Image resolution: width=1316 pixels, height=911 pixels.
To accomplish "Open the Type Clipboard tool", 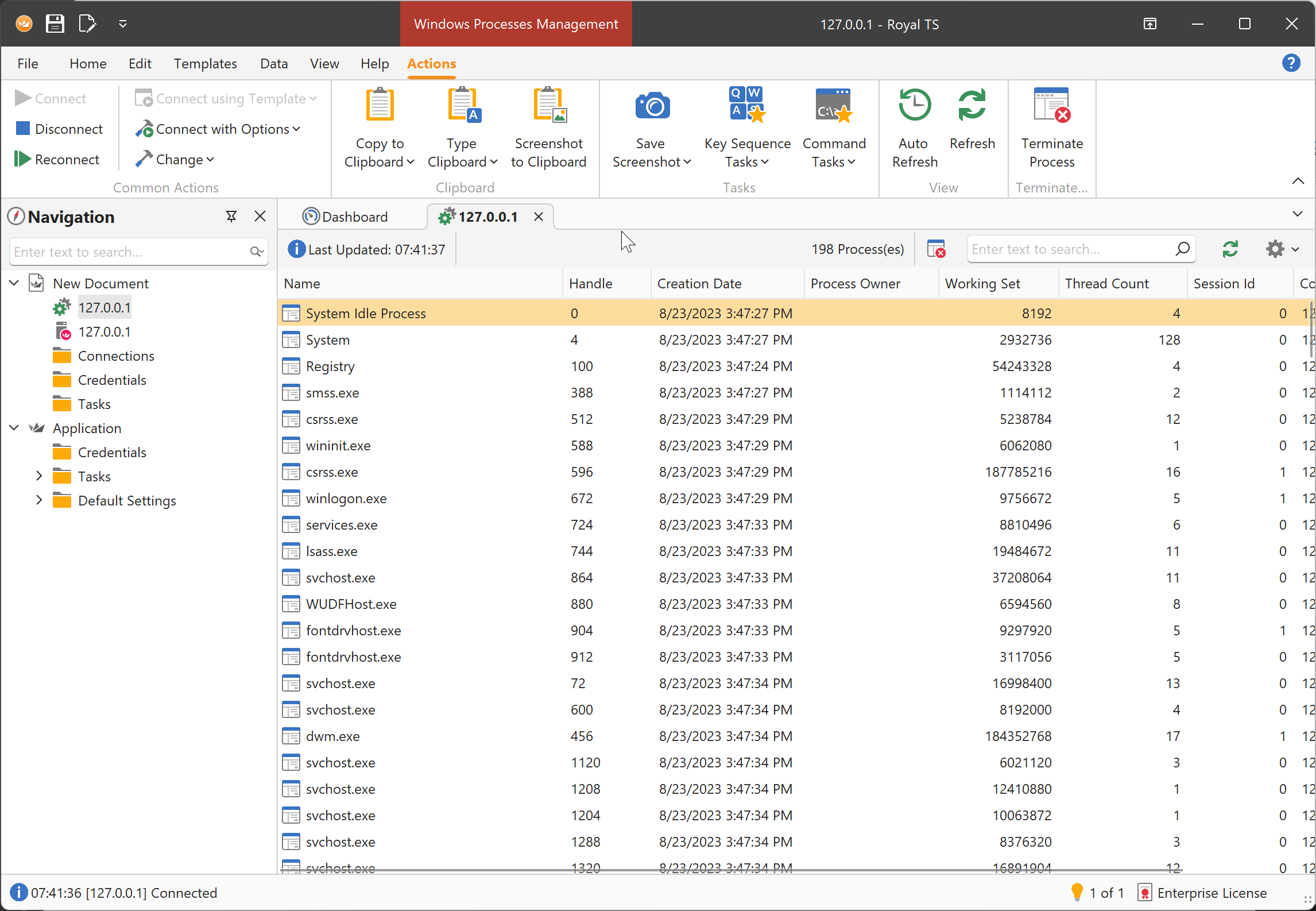I will point(462,128).
